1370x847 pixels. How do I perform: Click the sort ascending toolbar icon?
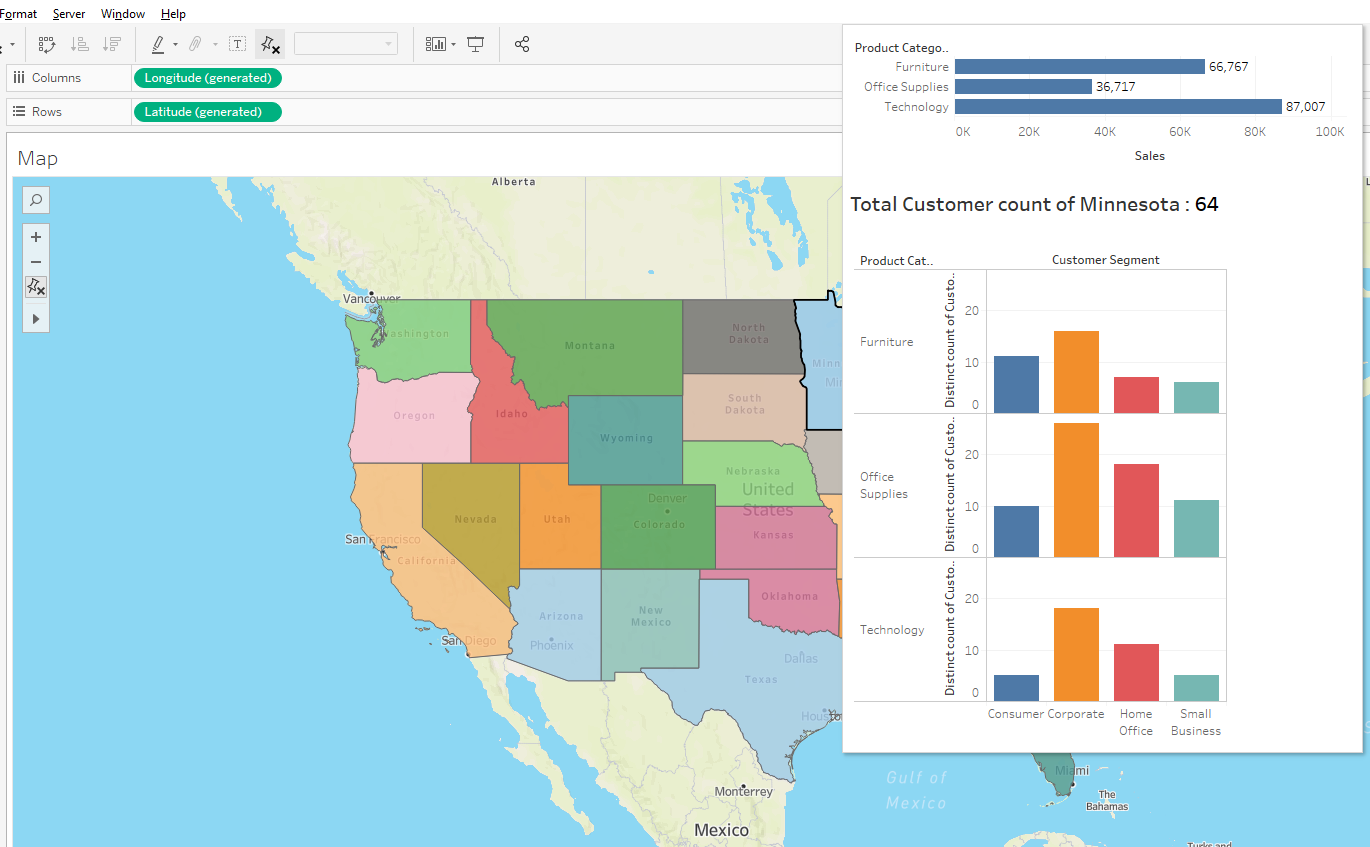click(x=79, y=44)
